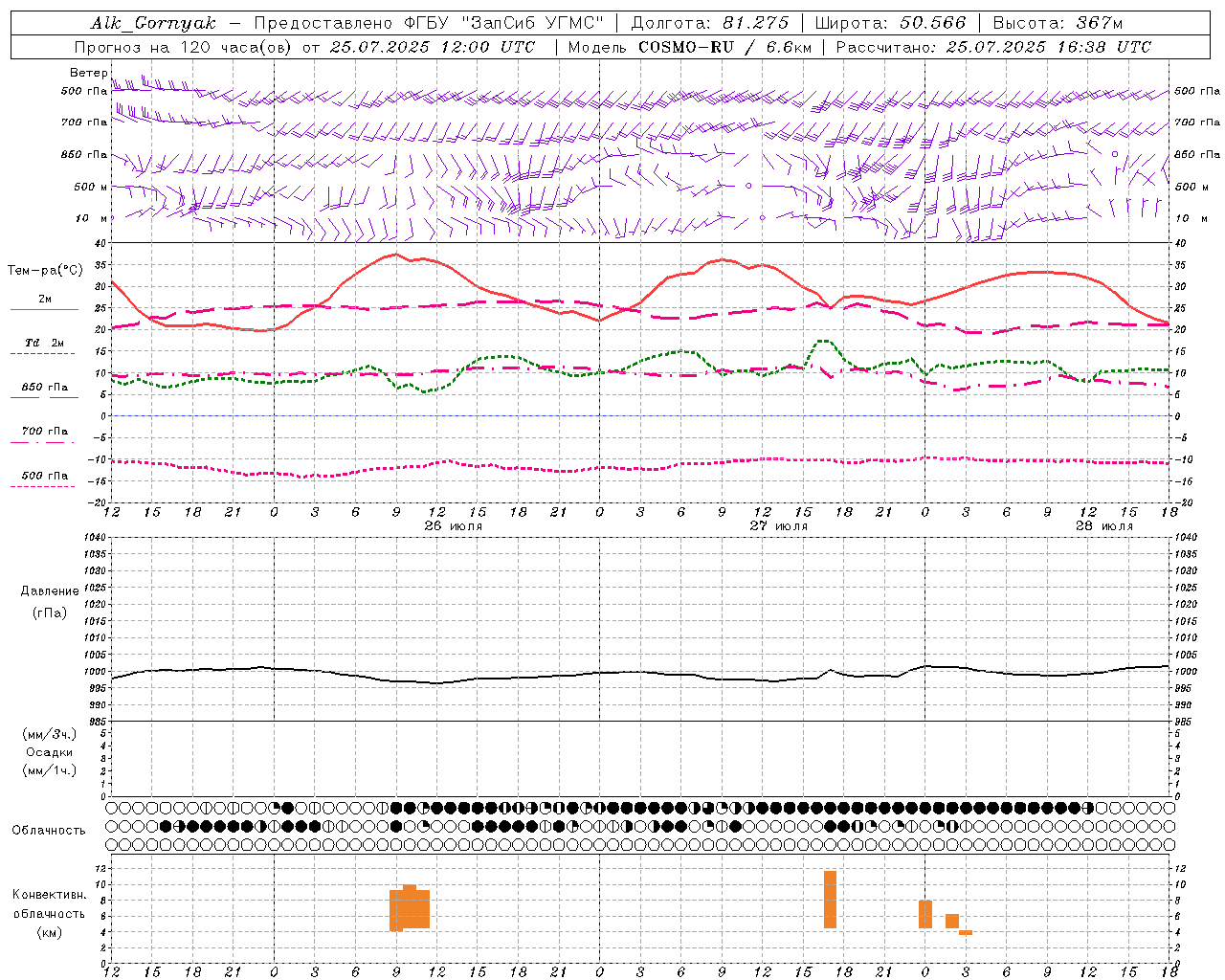This screenshot has height=980, width=1225.
Task: Select the forecast start time 25.07.2025 12:00 UTC
Action: tap(433, 47)
